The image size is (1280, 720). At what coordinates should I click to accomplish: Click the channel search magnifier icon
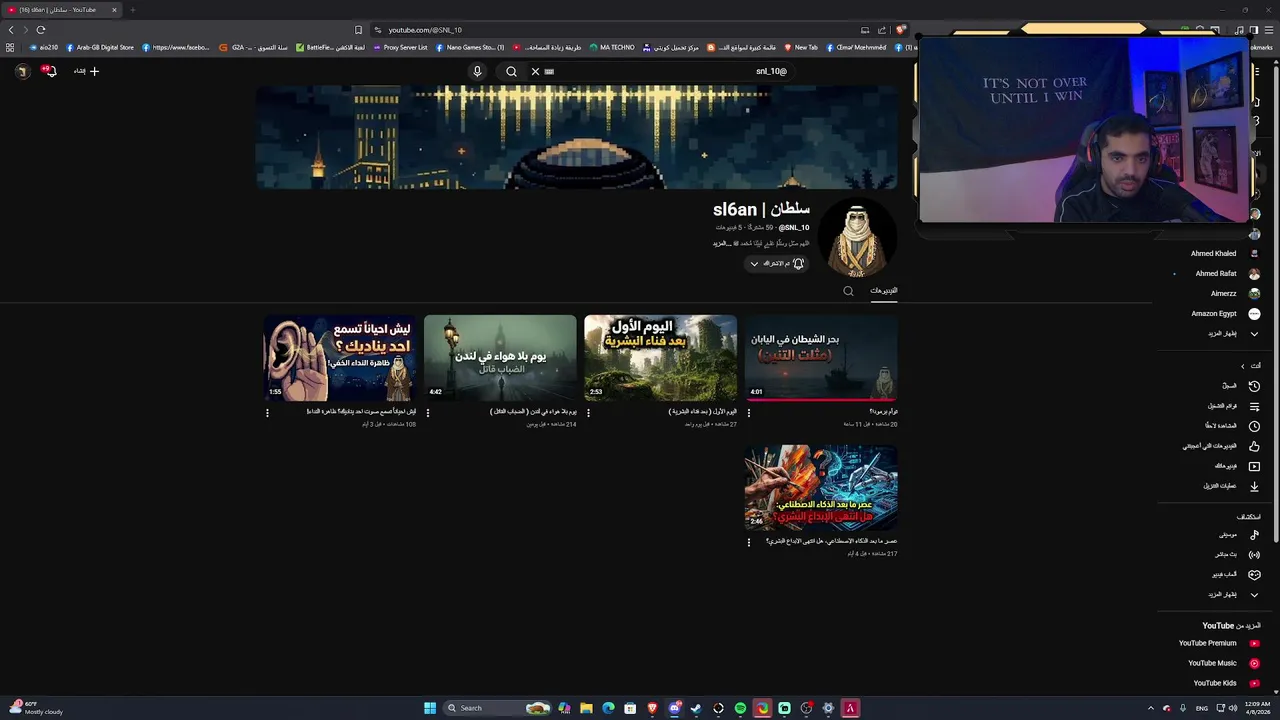tap(848, 291)
